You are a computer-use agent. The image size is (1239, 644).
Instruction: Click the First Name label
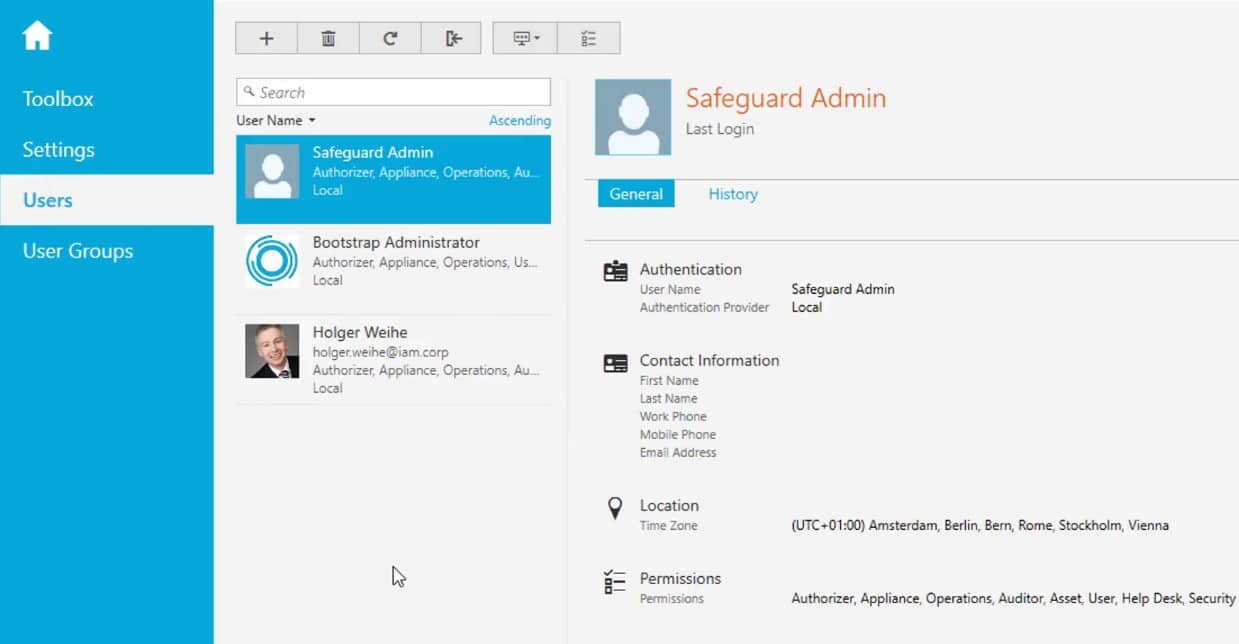(669, 380)
